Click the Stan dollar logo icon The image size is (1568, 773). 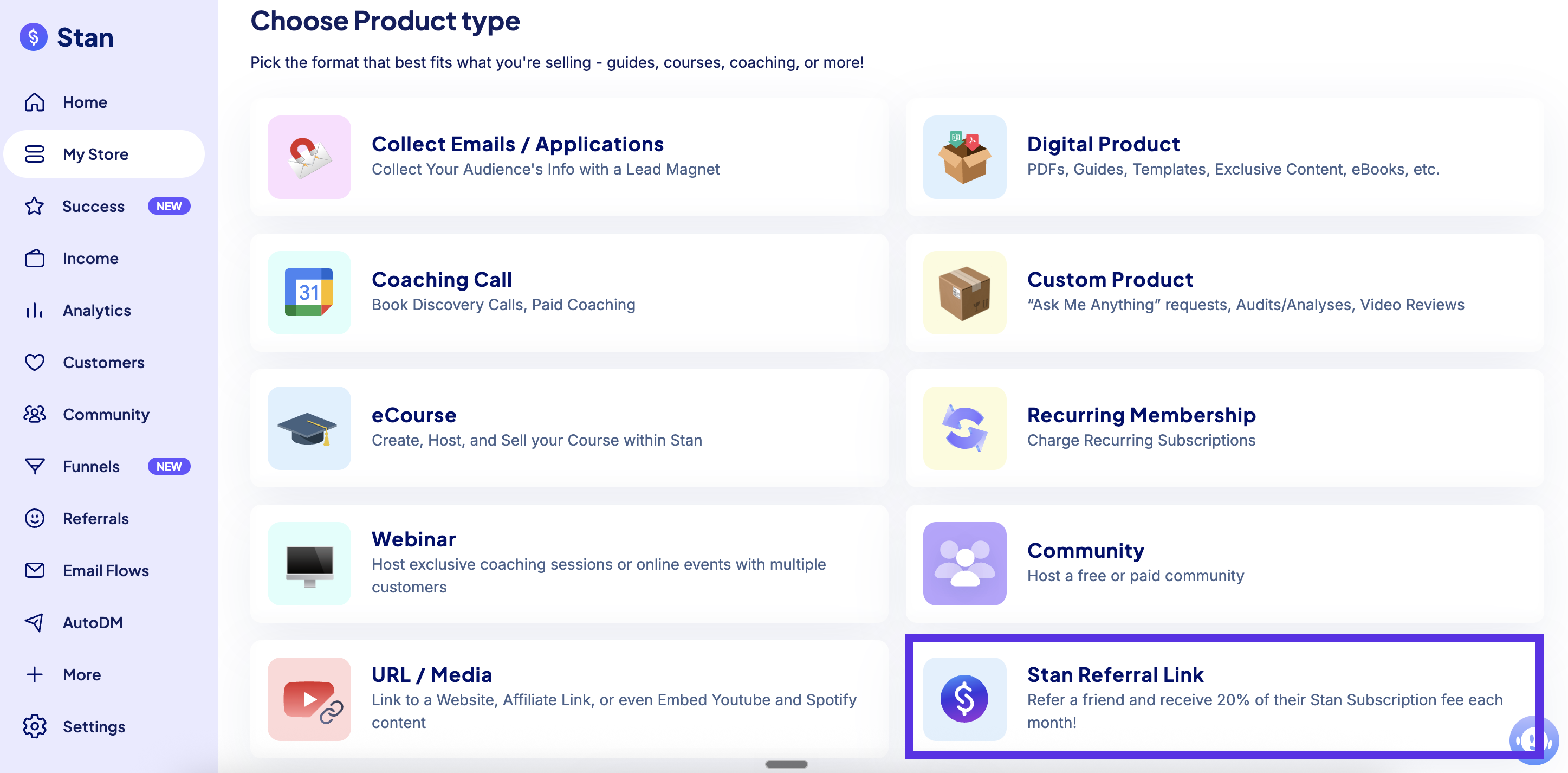(x=34, y=37)
